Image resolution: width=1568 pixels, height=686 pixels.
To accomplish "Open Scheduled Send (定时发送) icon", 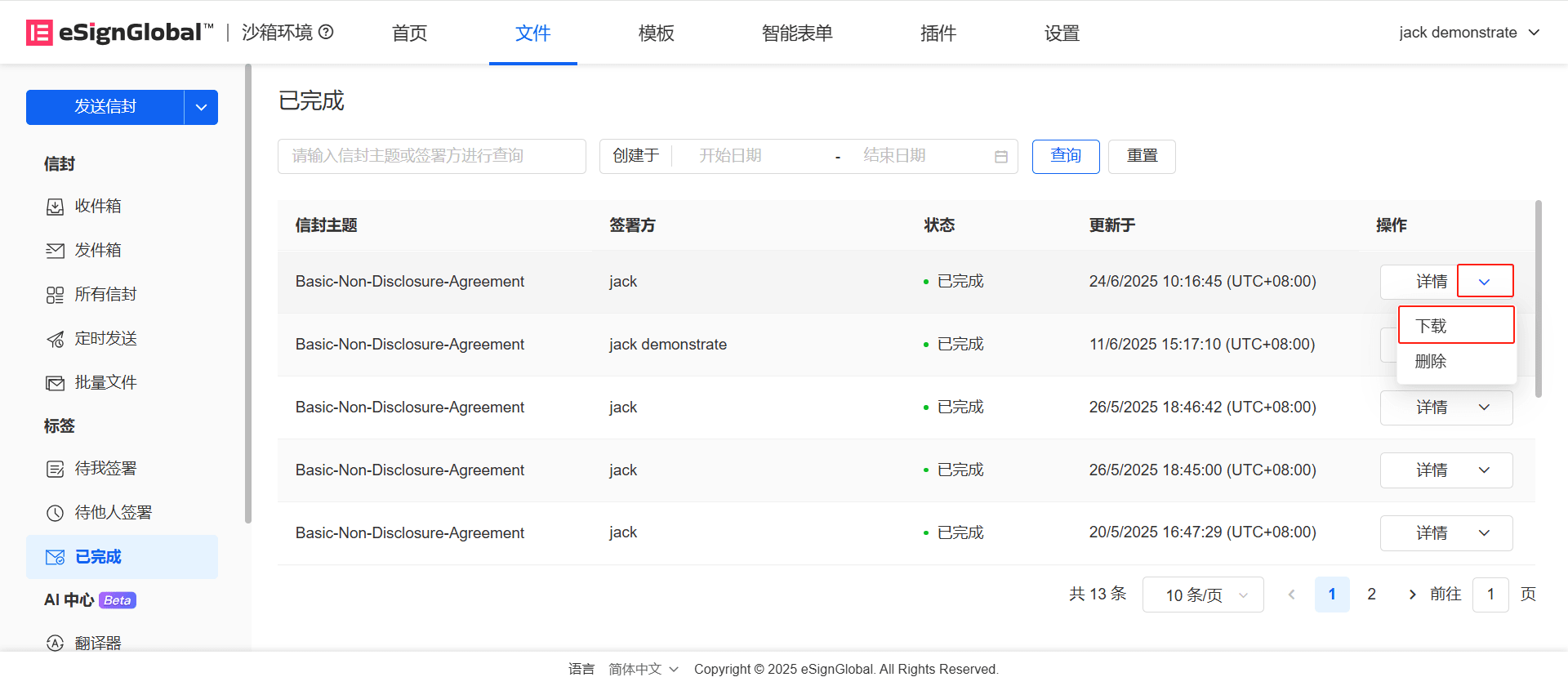I will pos(55,339).
